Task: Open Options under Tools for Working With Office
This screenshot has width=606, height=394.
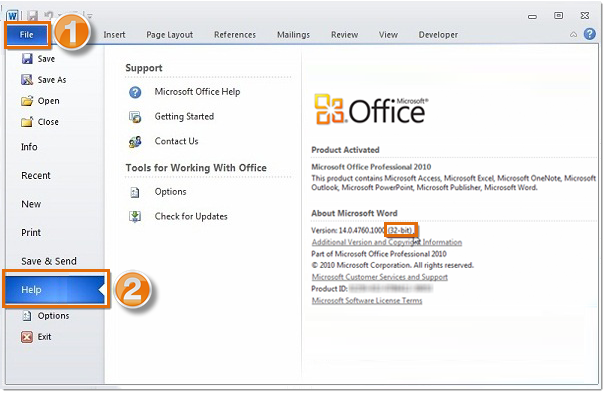Action: (x=170, y=192)
